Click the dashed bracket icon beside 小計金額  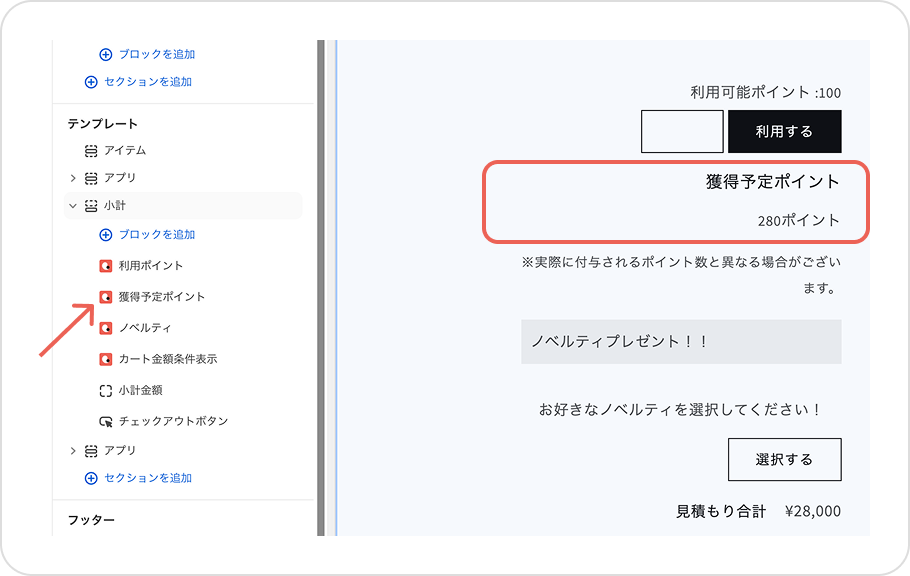[x=106, y=391]
